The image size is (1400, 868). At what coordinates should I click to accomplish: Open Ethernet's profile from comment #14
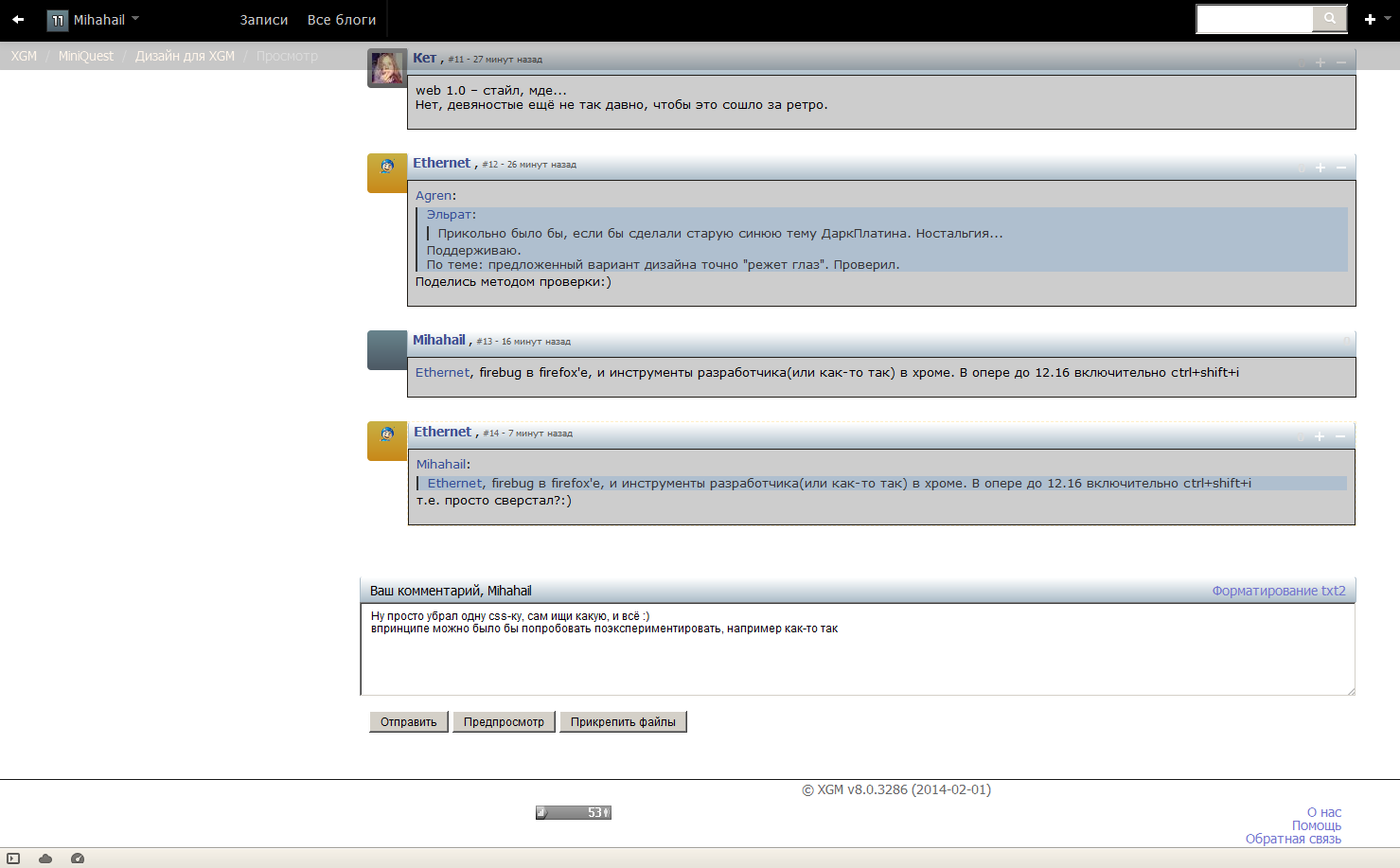click(x=442, y=432)
